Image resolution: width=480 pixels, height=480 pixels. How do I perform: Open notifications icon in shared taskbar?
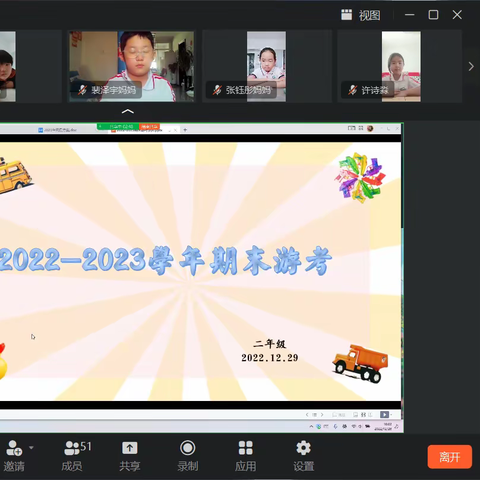(397, 426)
